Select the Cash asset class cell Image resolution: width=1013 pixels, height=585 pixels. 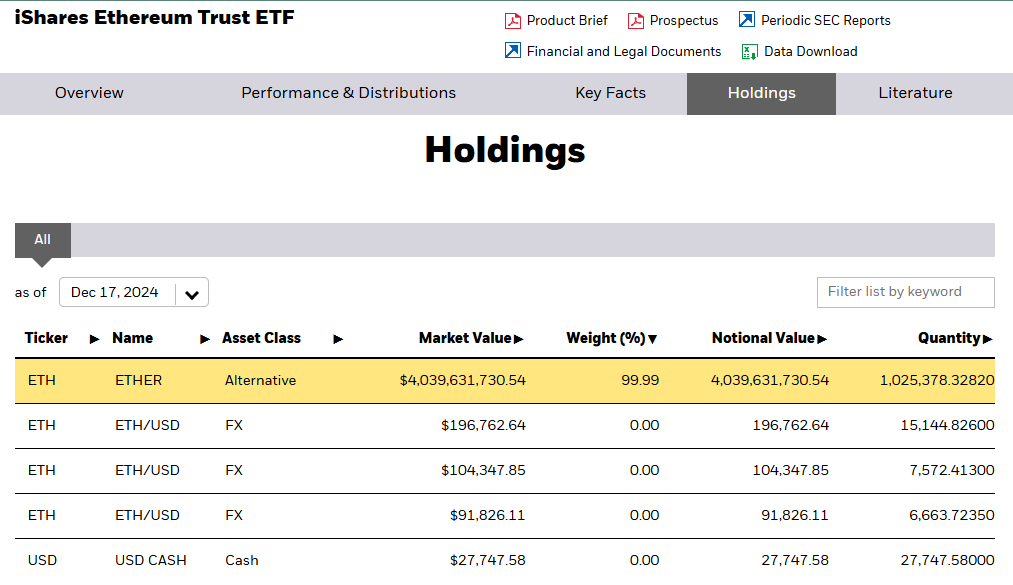(242, 561)
